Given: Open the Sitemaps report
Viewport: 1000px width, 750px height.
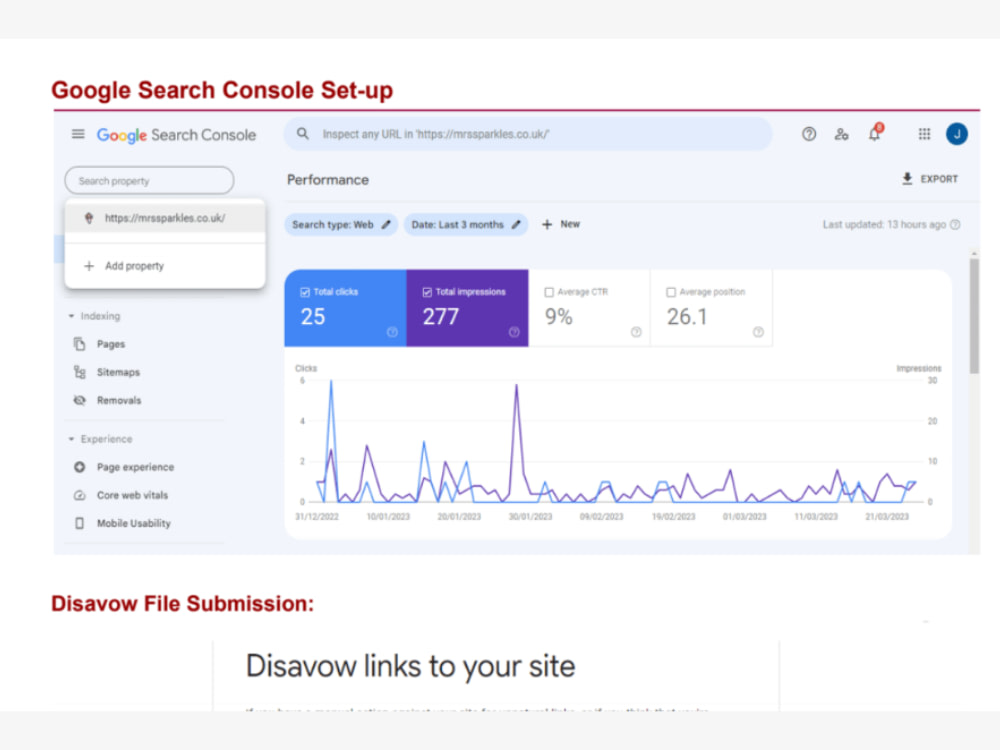Looking at the screenshot, I should 118,372.
